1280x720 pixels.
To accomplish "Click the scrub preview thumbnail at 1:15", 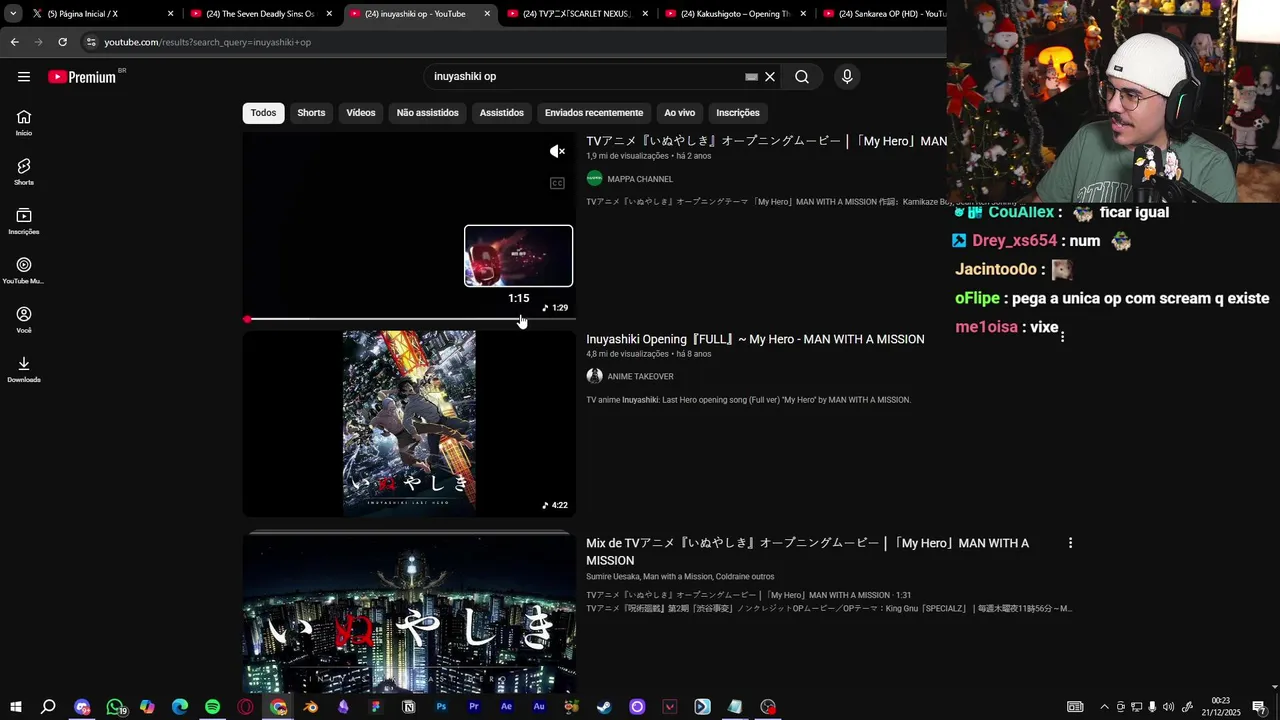I will pos(518,256).
